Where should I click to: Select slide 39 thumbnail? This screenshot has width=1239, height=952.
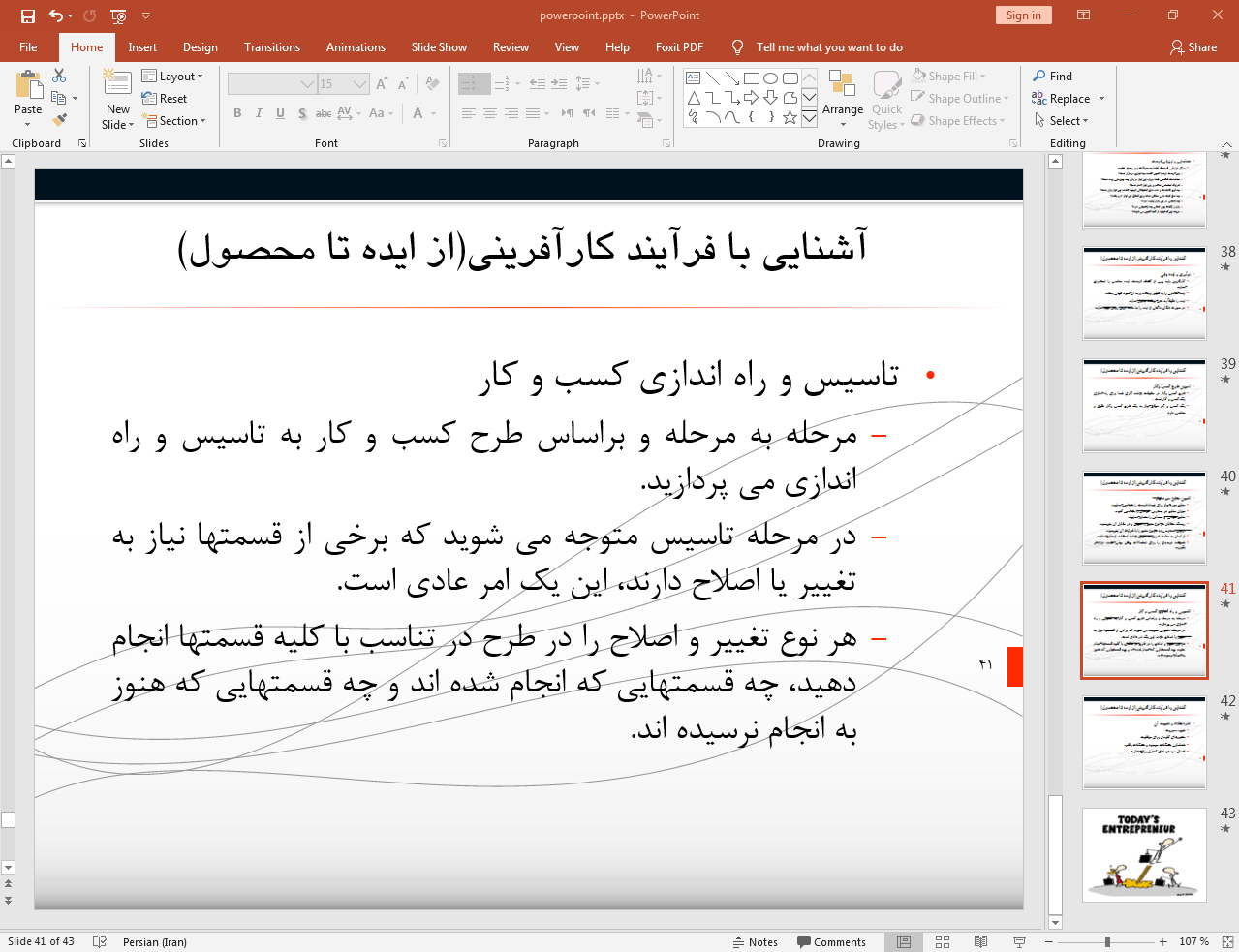point(1145,405)
